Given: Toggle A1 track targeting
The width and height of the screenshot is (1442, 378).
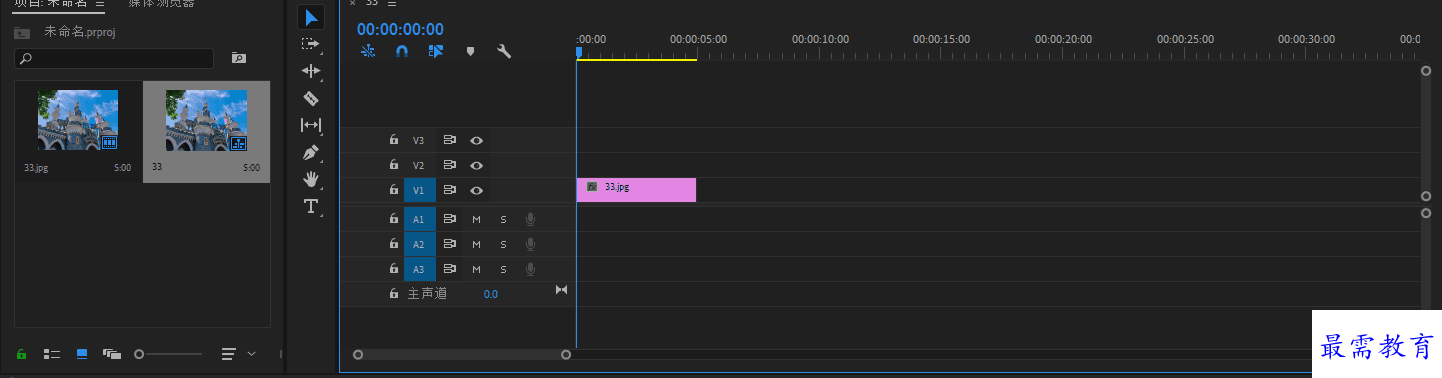Looking at the screenshot, I should coord(419,218).
